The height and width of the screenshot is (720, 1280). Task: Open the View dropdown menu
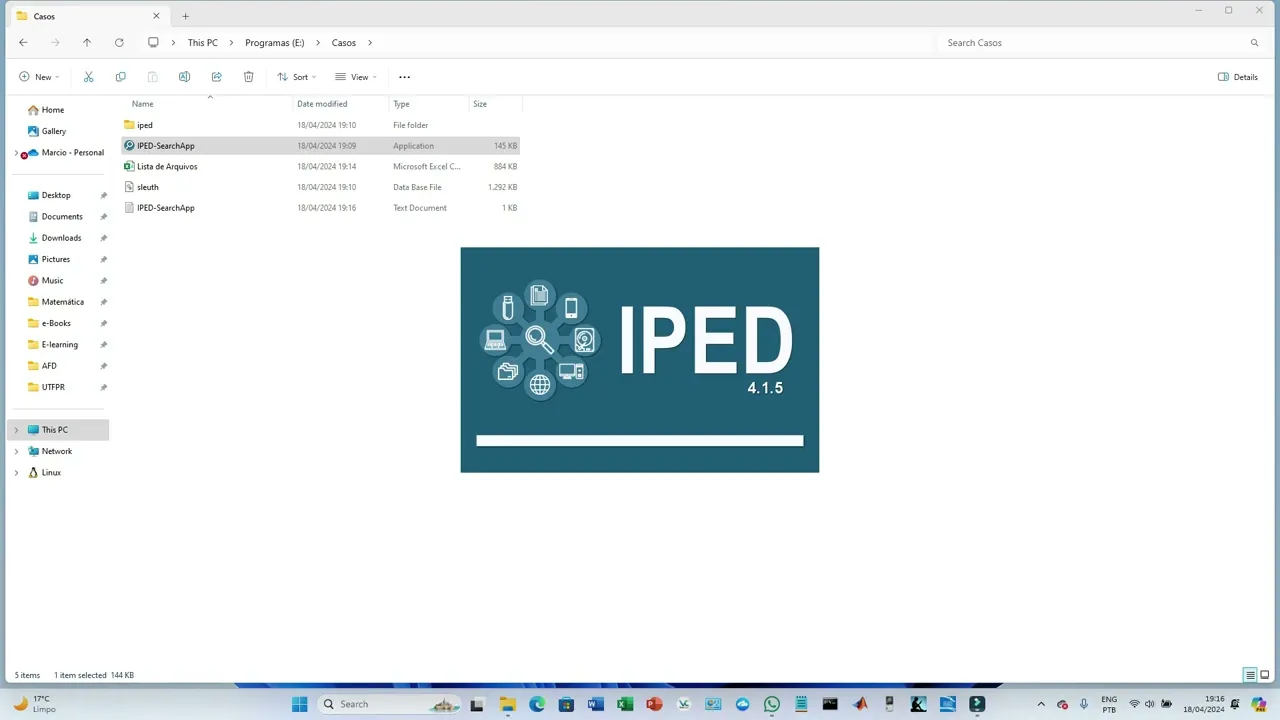point(356,77)
